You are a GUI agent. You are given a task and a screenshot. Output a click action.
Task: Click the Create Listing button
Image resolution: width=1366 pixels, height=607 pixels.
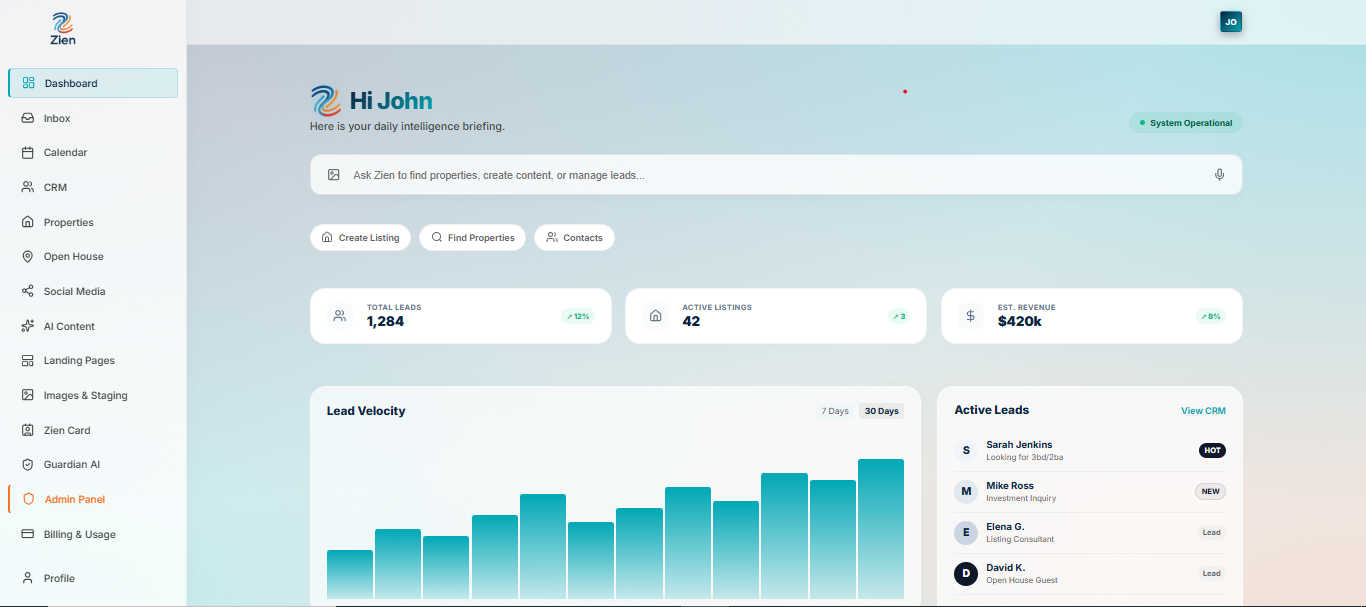point(360,237)
